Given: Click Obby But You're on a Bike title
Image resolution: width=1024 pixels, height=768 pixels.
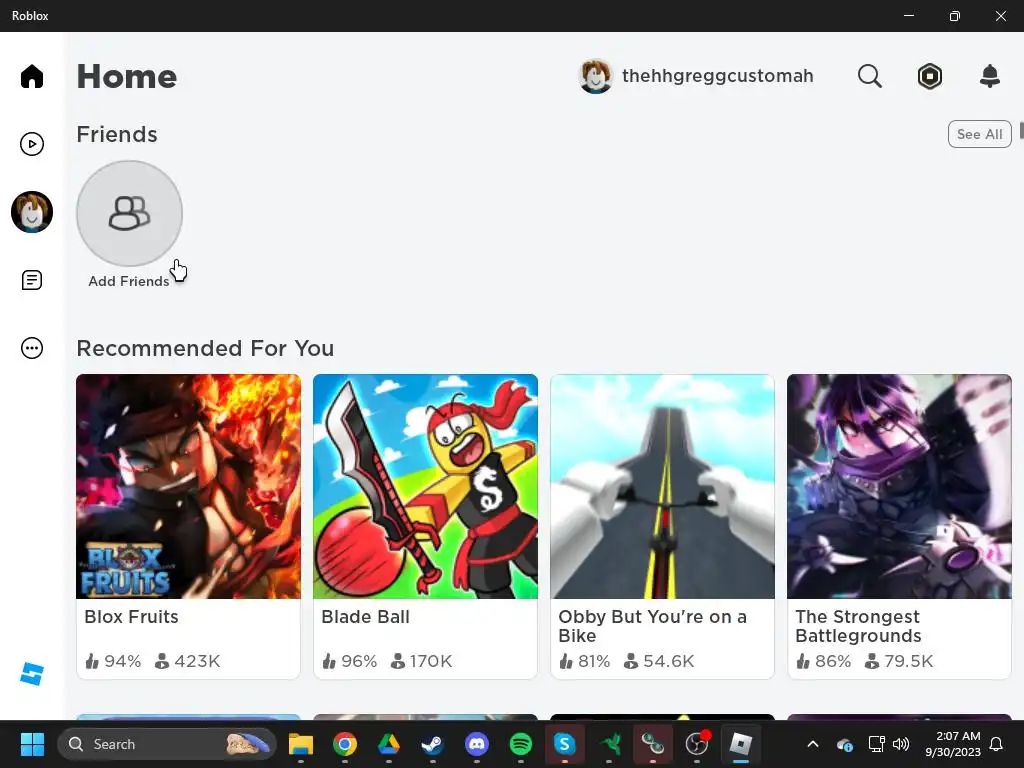Looking at the screenshot, I should [652, 626].
